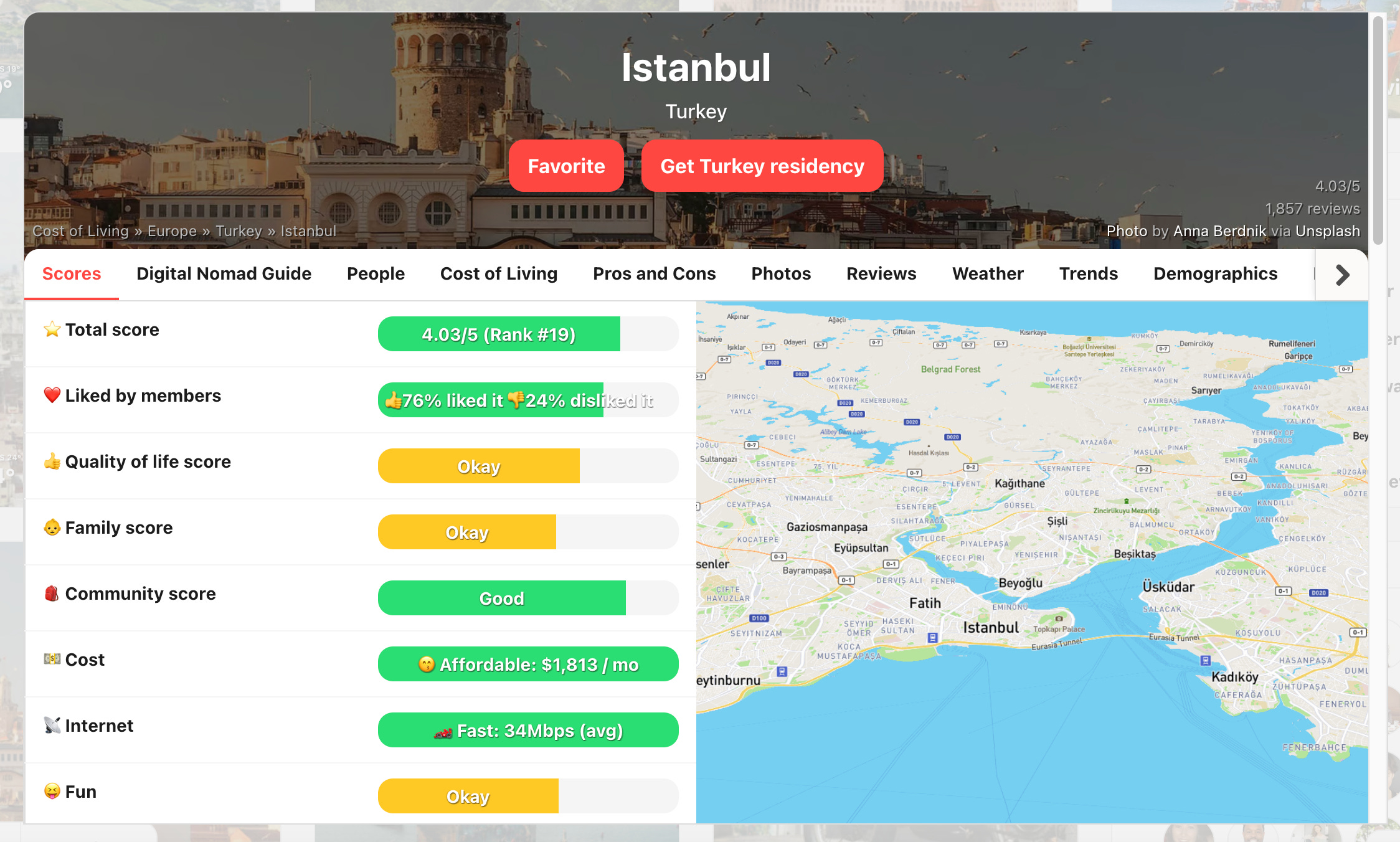Open Anna Berdnik photo credit link

coord(1219,231)
